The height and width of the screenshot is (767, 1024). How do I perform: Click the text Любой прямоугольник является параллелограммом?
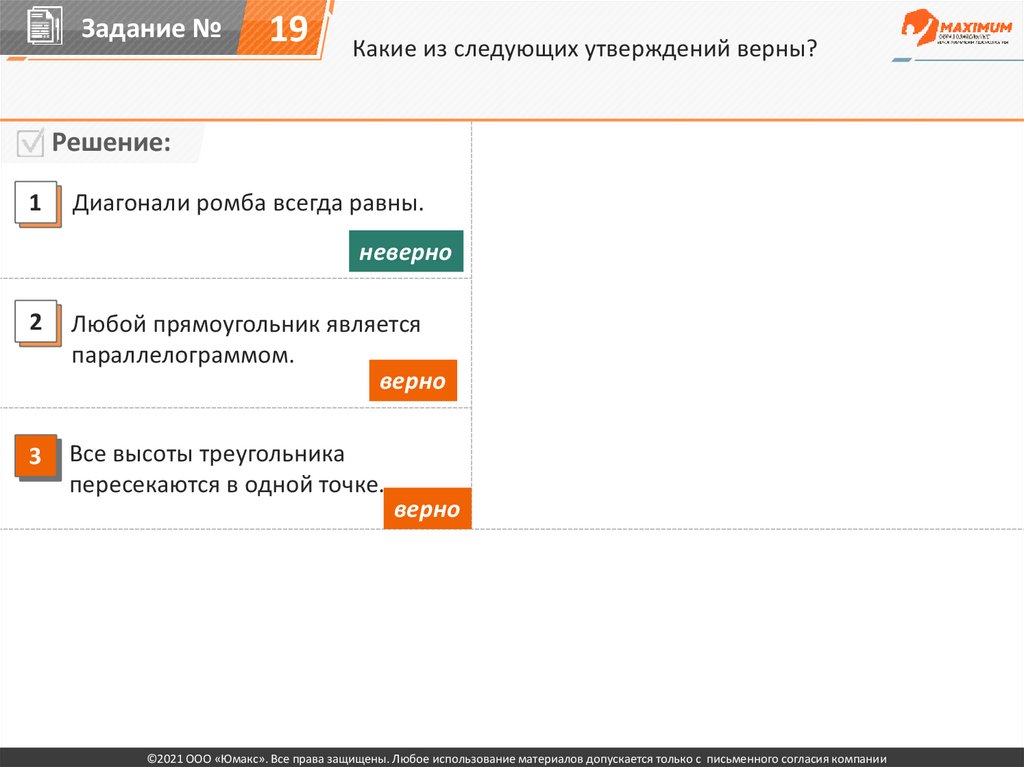point(246,340)
